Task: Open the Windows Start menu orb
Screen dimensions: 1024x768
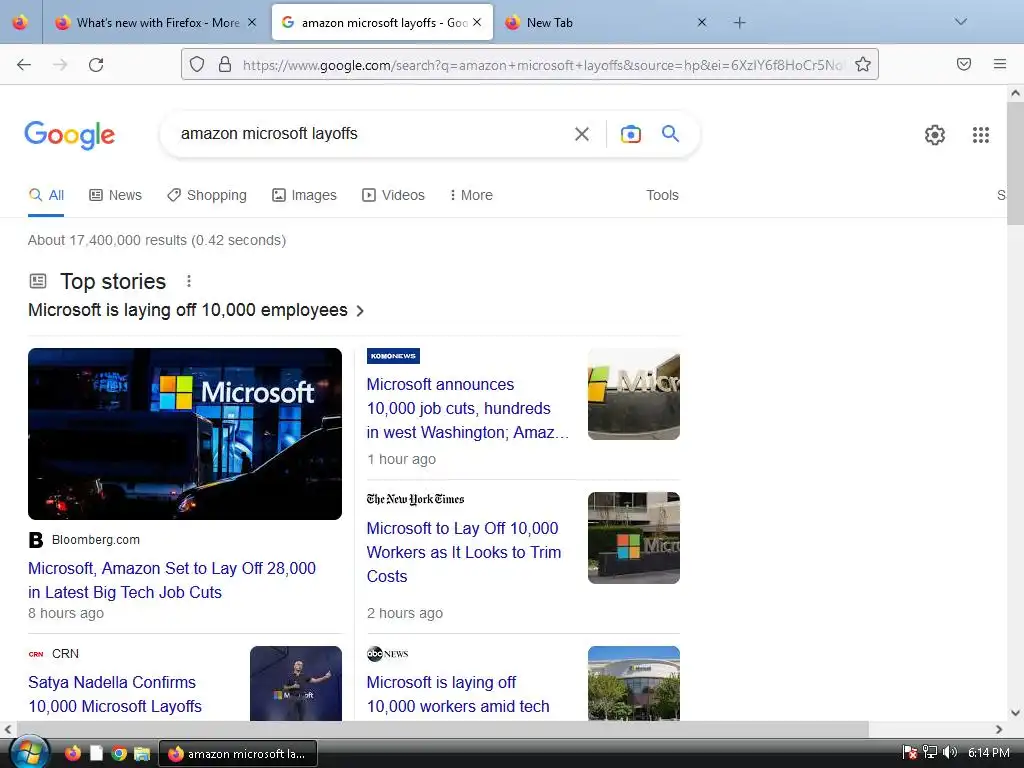Action: (x=28, y=752)
